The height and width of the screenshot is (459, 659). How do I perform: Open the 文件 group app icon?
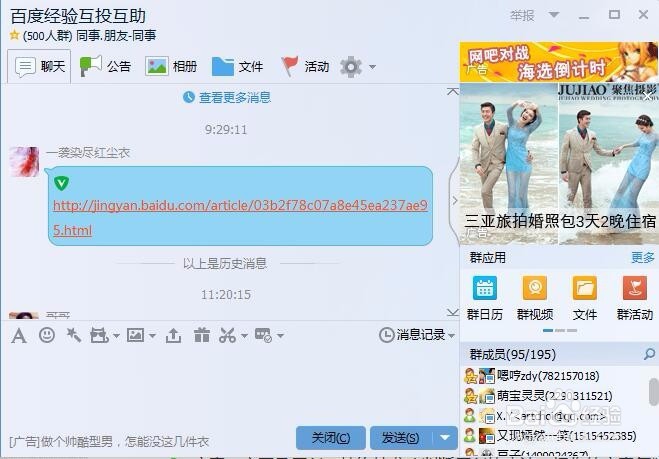(x=585, y=288)
